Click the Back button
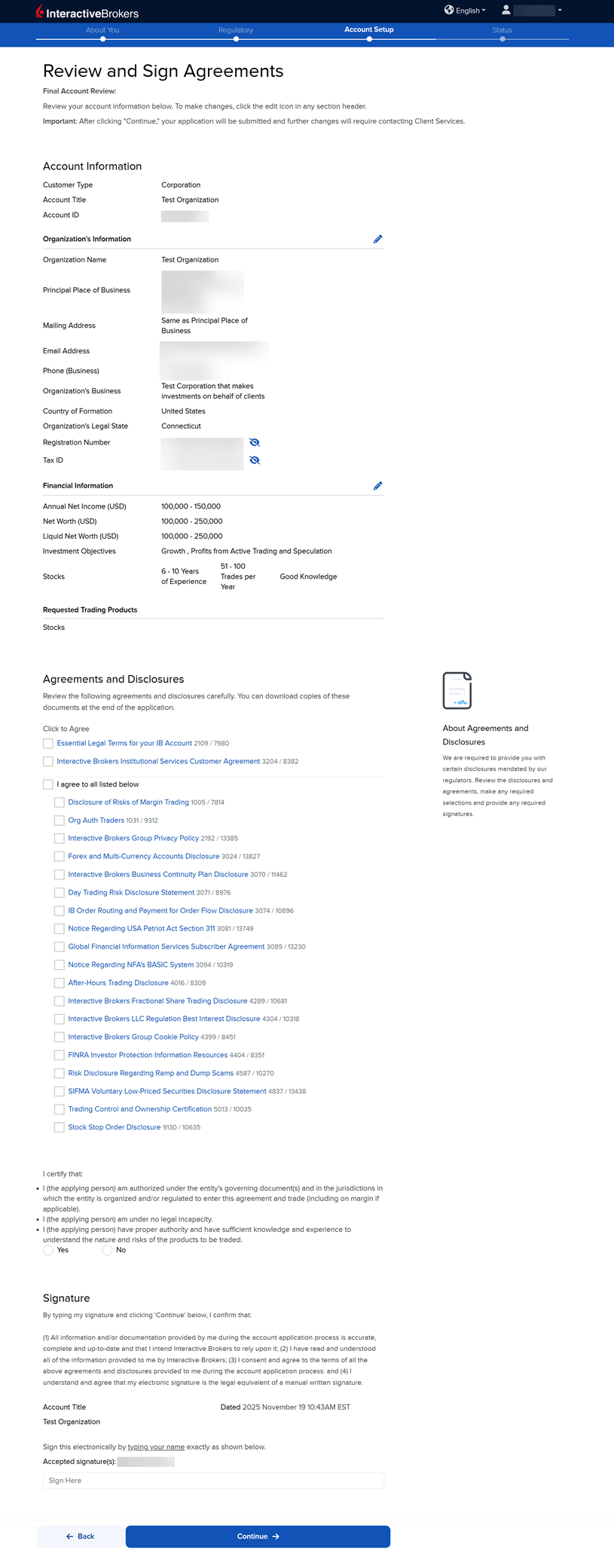 (80, 1536)
